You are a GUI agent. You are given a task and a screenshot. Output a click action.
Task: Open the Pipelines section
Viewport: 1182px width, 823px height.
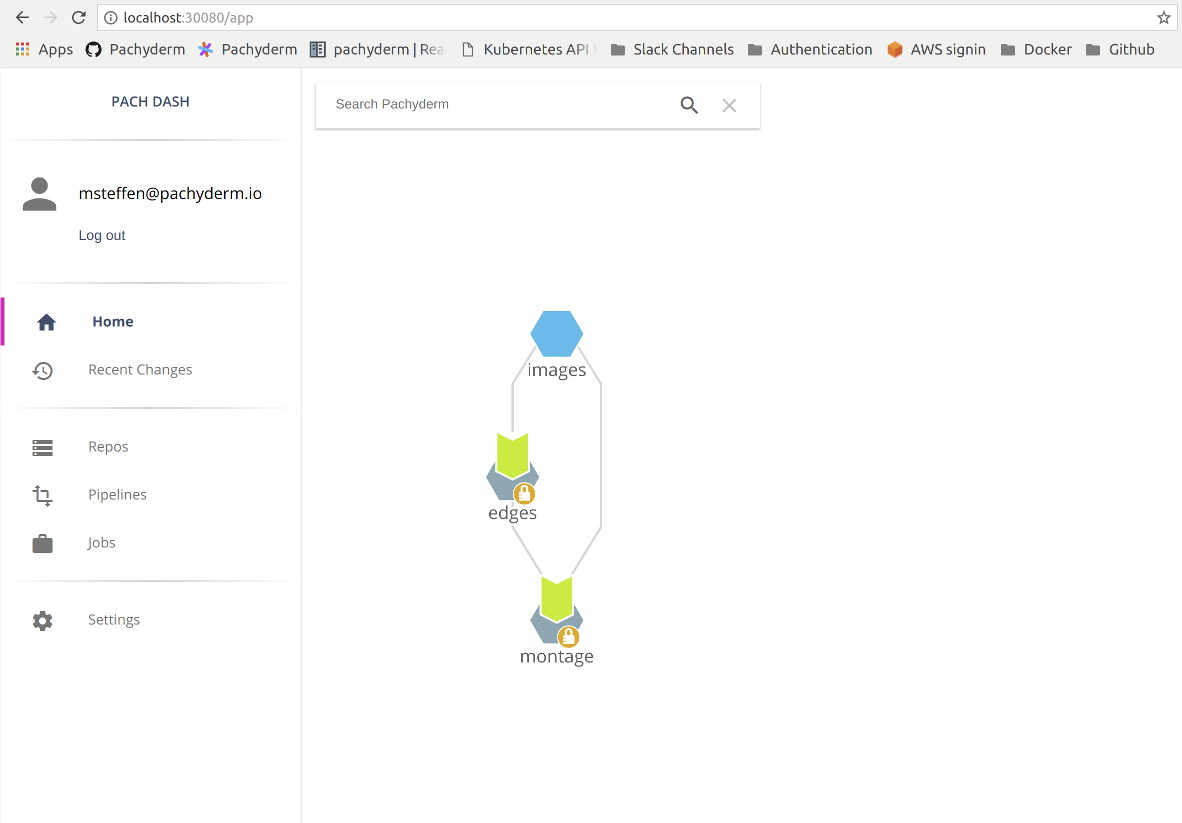click(117, 495)
